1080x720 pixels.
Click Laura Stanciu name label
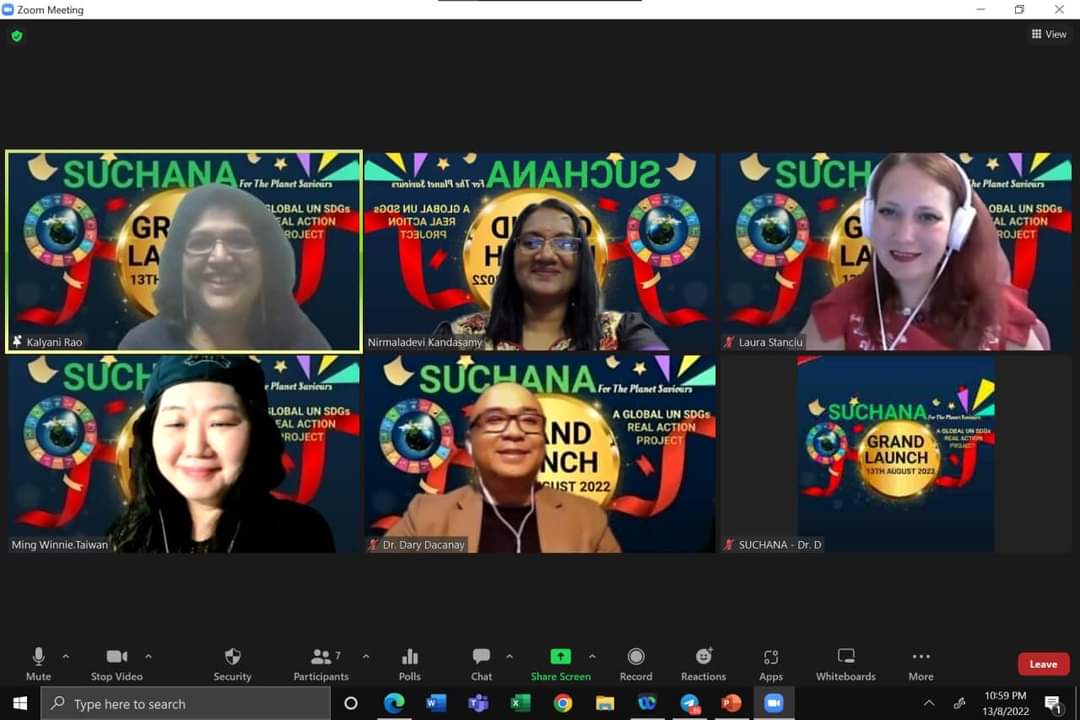click(770, 342)
